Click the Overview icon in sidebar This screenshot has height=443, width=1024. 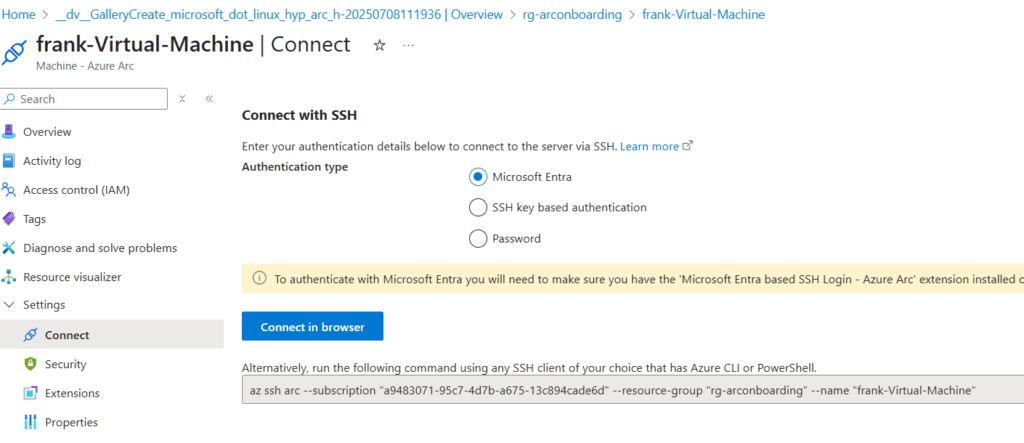[10, 132]
